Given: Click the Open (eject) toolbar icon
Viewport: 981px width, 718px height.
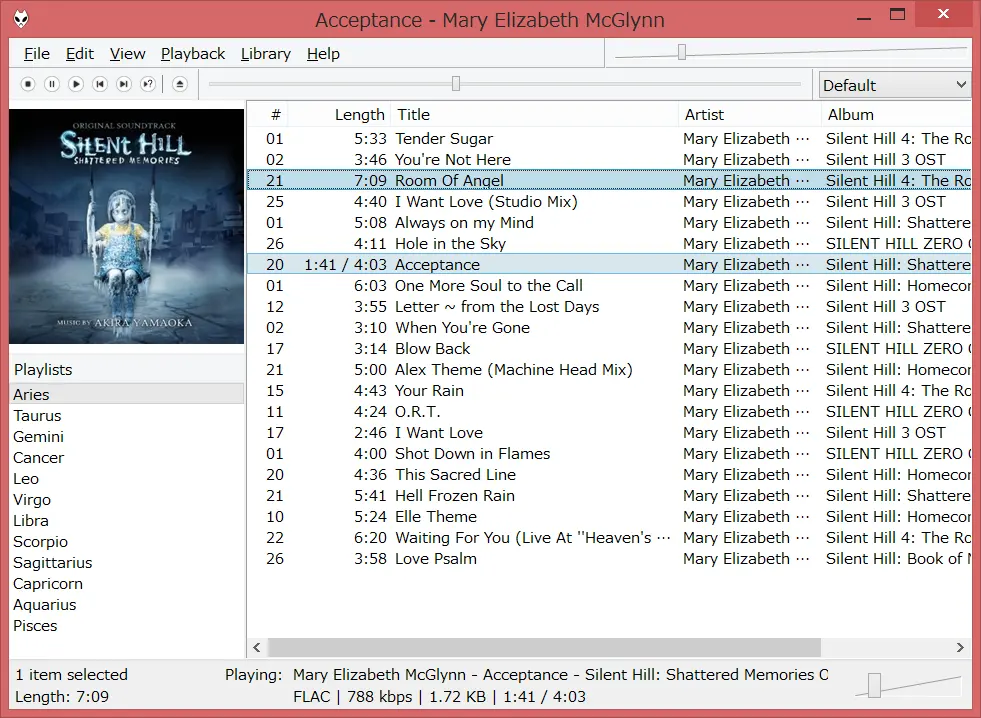Looking at the screenshot, I should 180,84.
